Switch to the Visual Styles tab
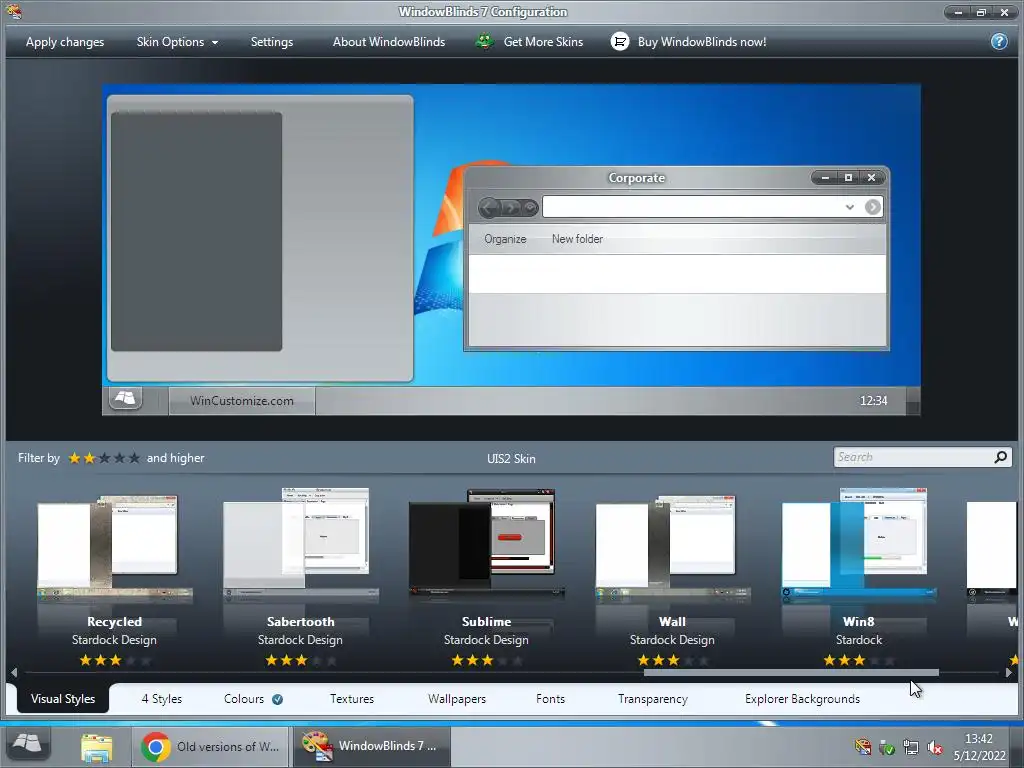The height and width of the screenshot is (768, 1024). coord(63,699)
